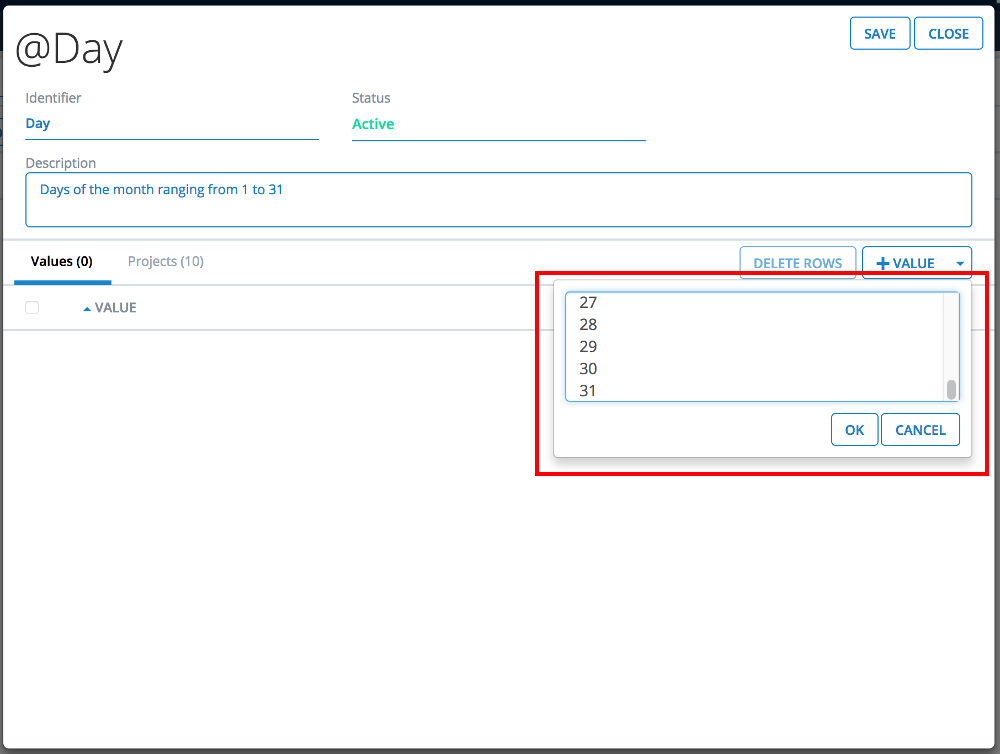This screenshot has height=754, width=1000.
Task: Click the plus icon on VALUE button
Action: click(x=882, y=263)
